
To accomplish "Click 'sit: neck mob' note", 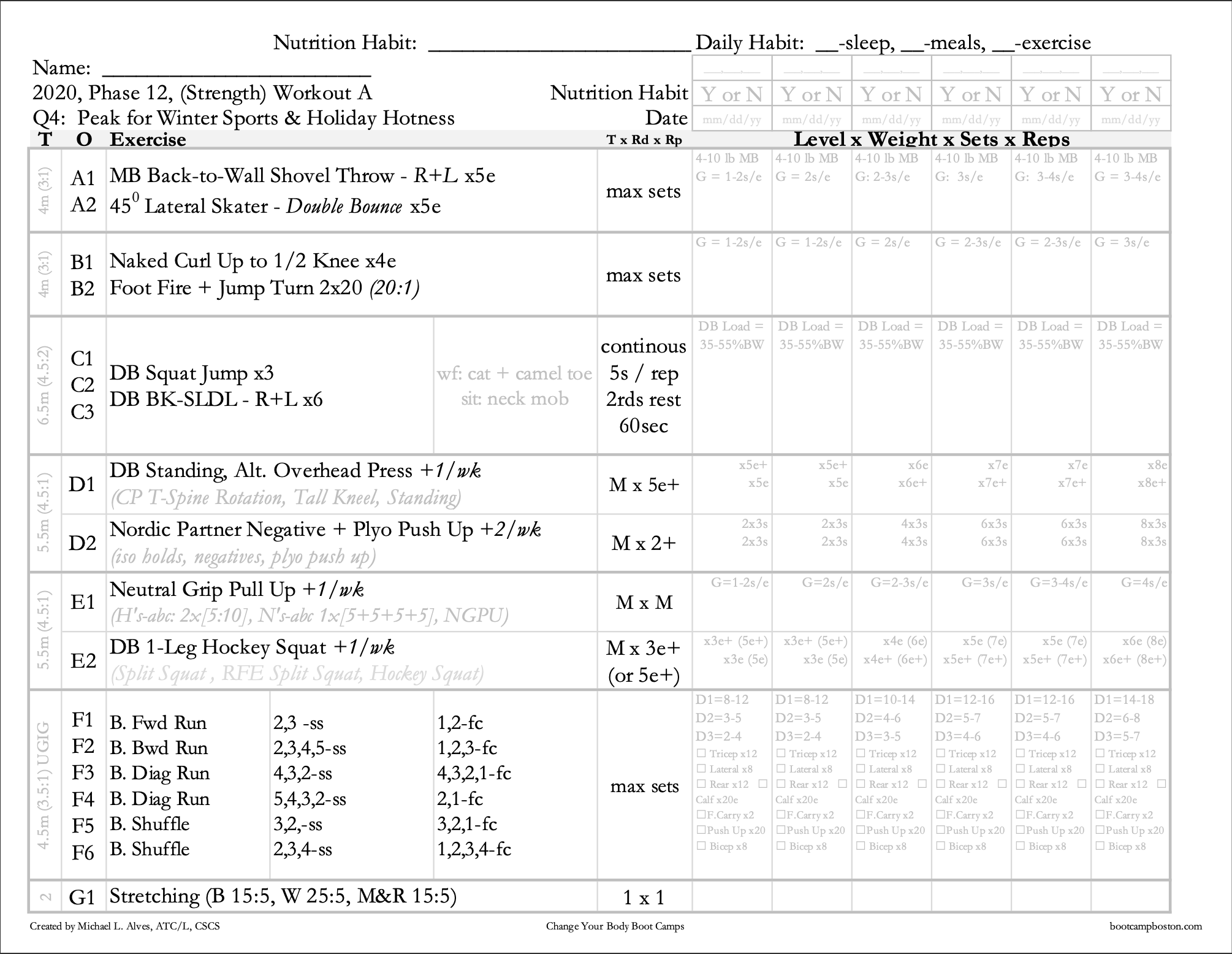I will 515,399.
